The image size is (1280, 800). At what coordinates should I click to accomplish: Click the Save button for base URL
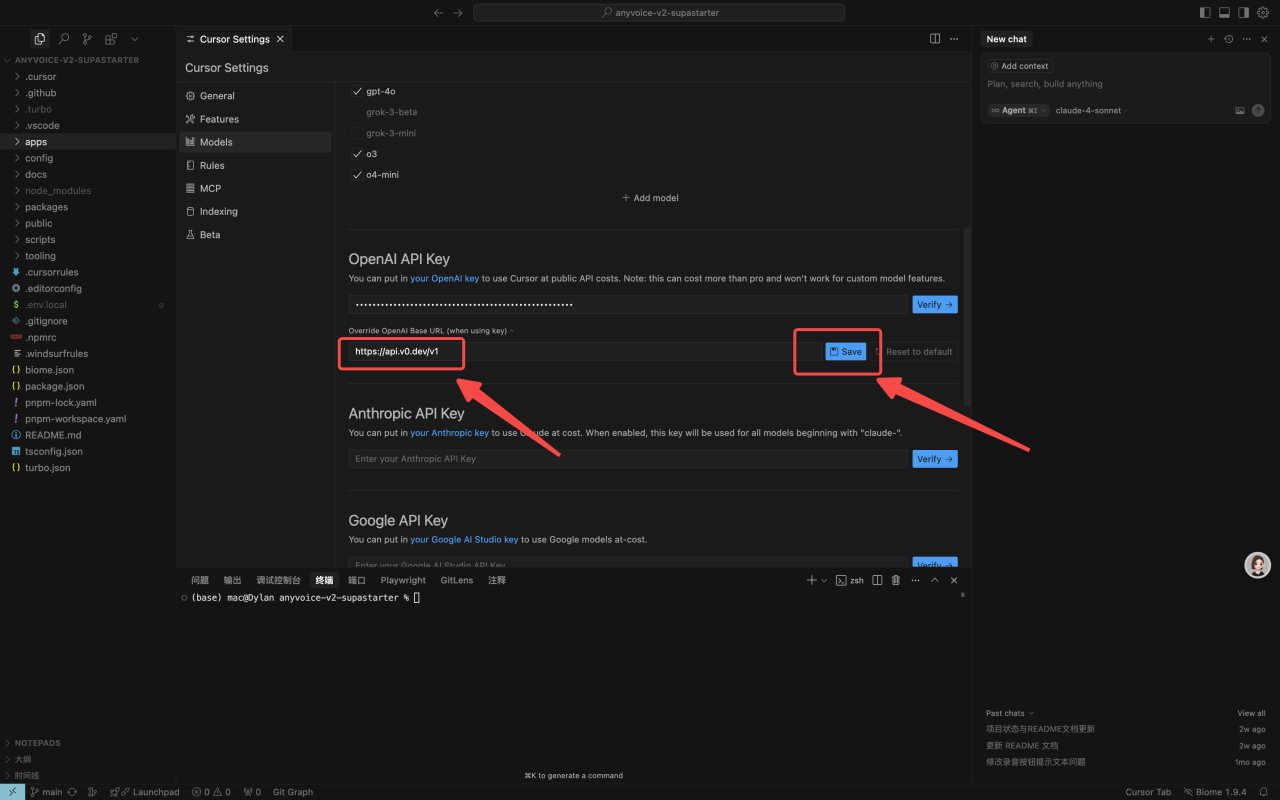pyautogui.click(x=845, y=352)
